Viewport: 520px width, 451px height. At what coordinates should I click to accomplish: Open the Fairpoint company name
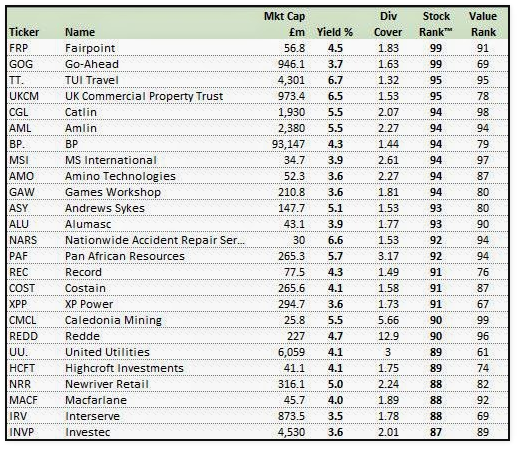[x=90, y=48]
